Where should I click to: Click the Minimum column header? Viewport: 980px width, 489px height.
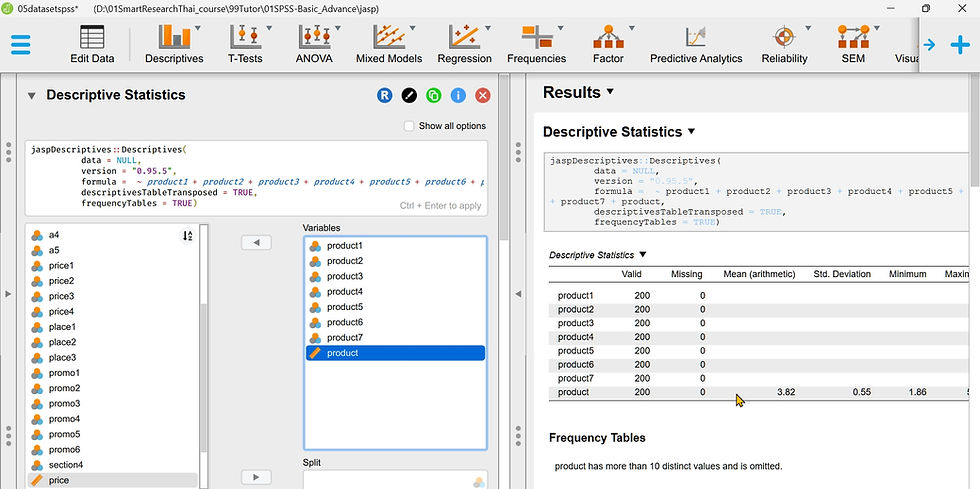point(908,274)
